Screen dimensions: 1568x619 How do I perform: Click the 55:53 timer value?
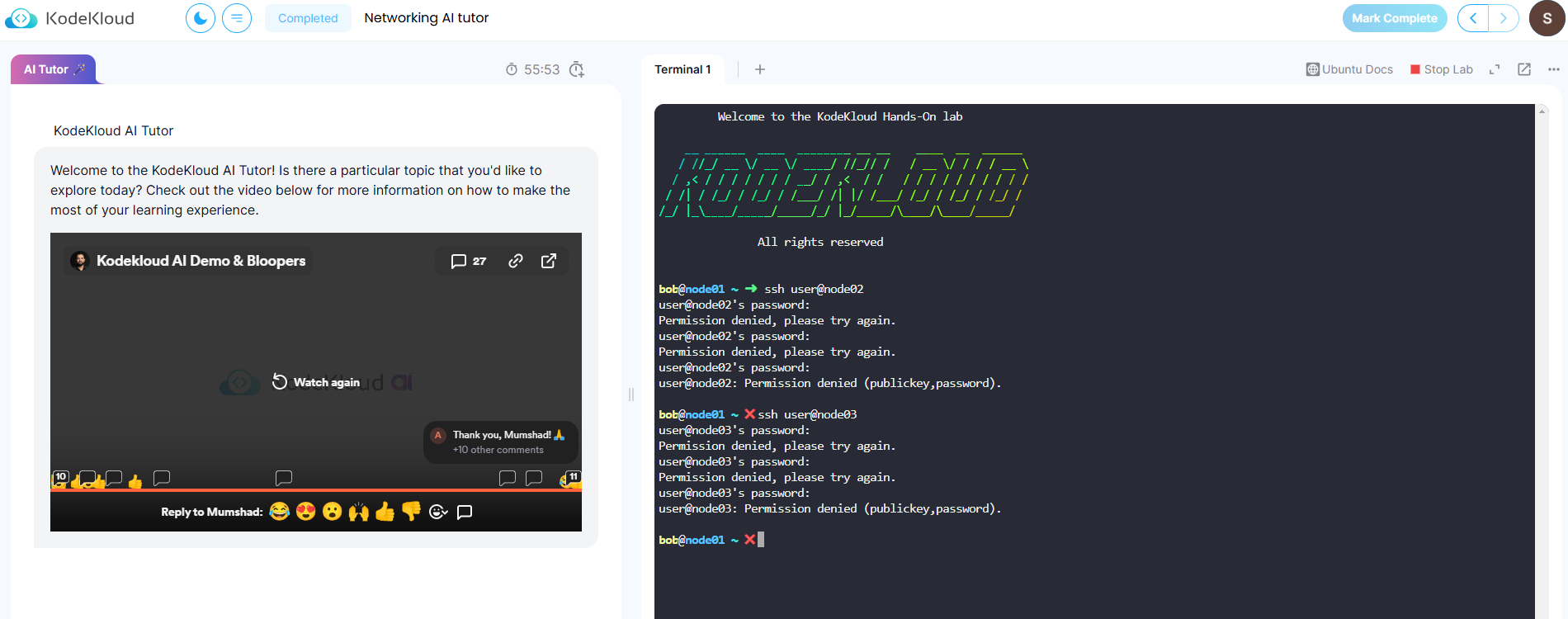point(542,69)
